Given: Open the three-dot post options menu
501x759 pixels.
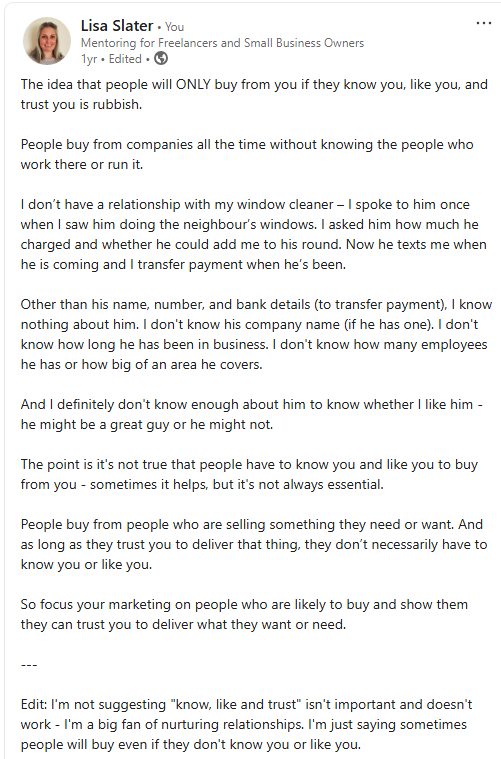Looking at the screenshot, I should [x=484, y=23].
